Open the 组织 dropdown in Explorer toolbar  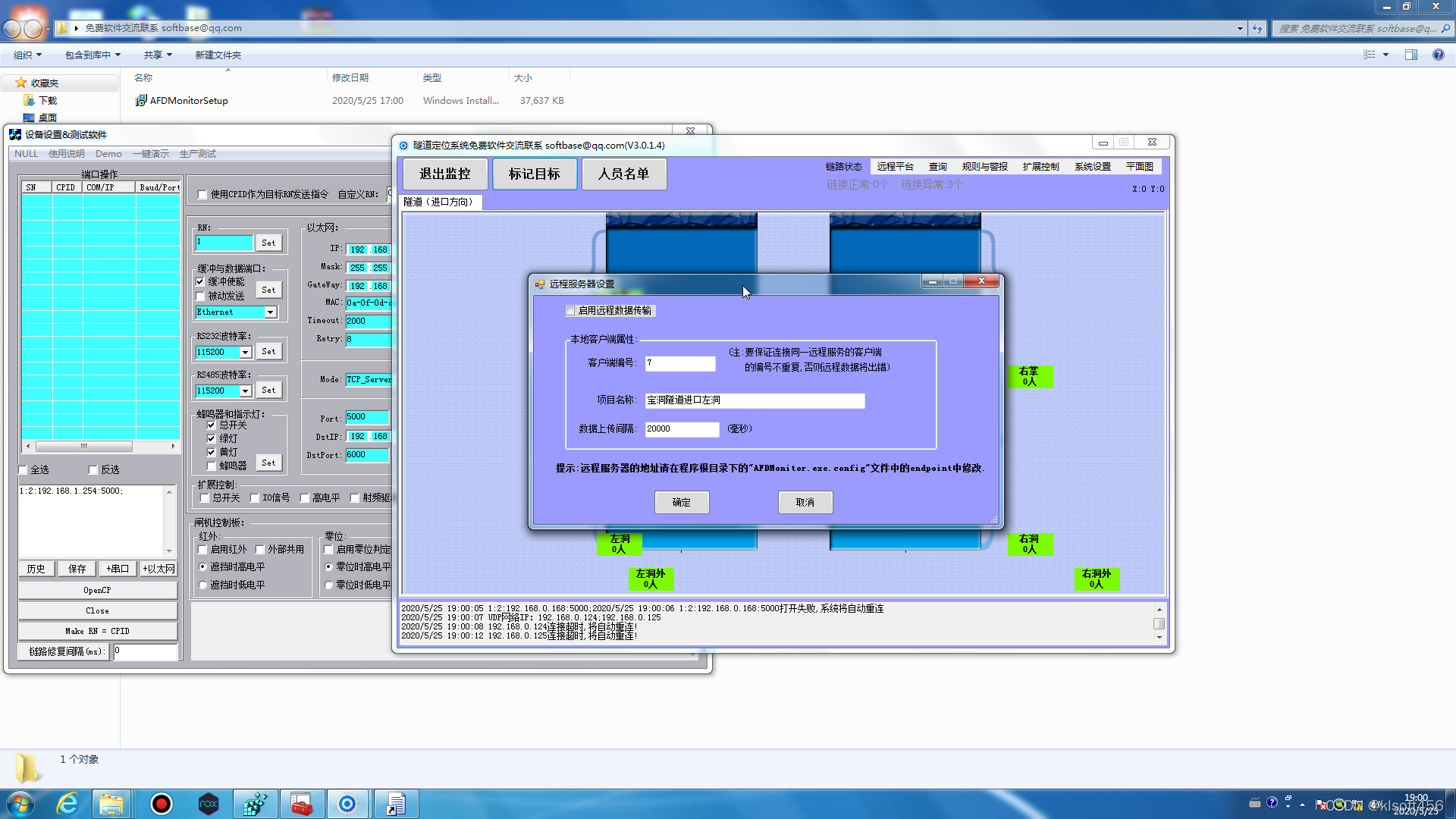pos(27,55)
